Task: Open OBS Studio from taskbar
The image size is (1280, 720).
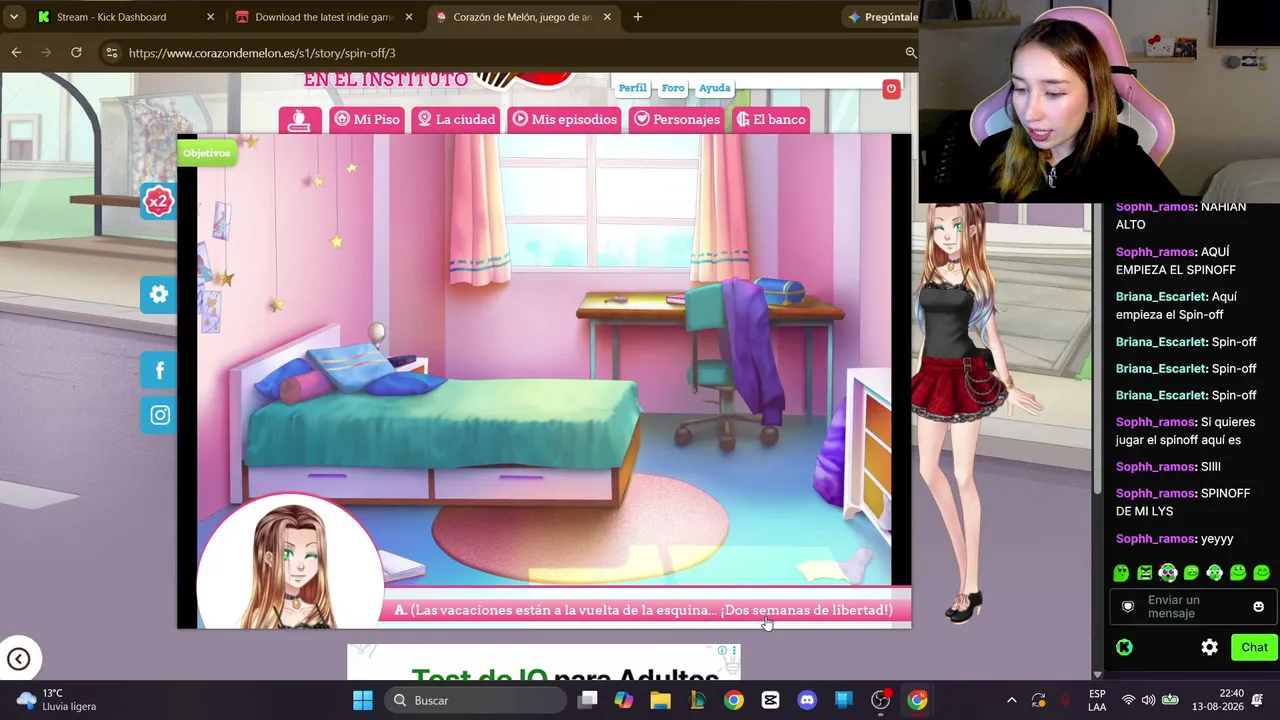Action: [880, 700]
